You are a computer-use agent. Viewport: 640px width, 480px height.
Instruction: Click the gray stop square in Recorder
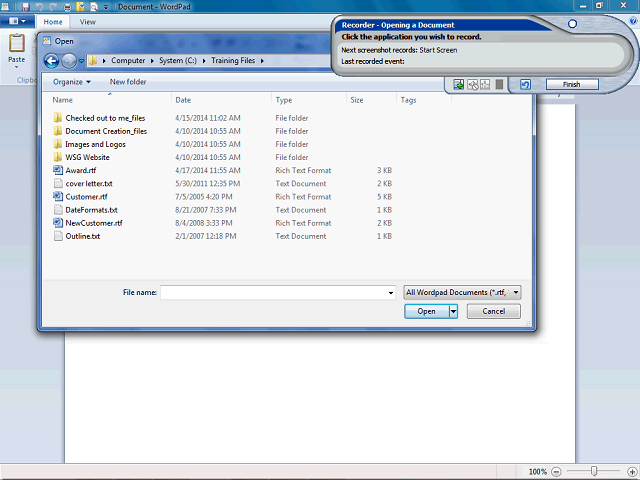pyautogui.click(x=499, y=84)
